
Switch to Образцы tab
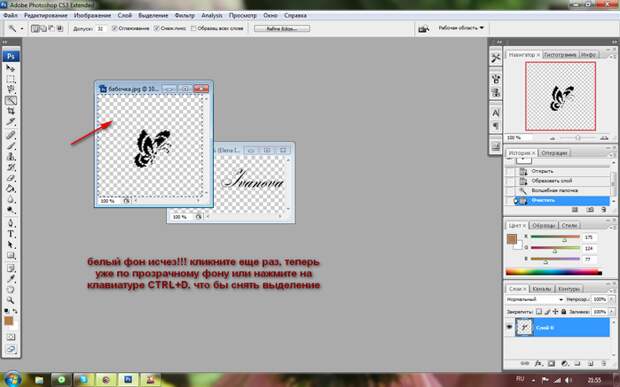[544, 225]
